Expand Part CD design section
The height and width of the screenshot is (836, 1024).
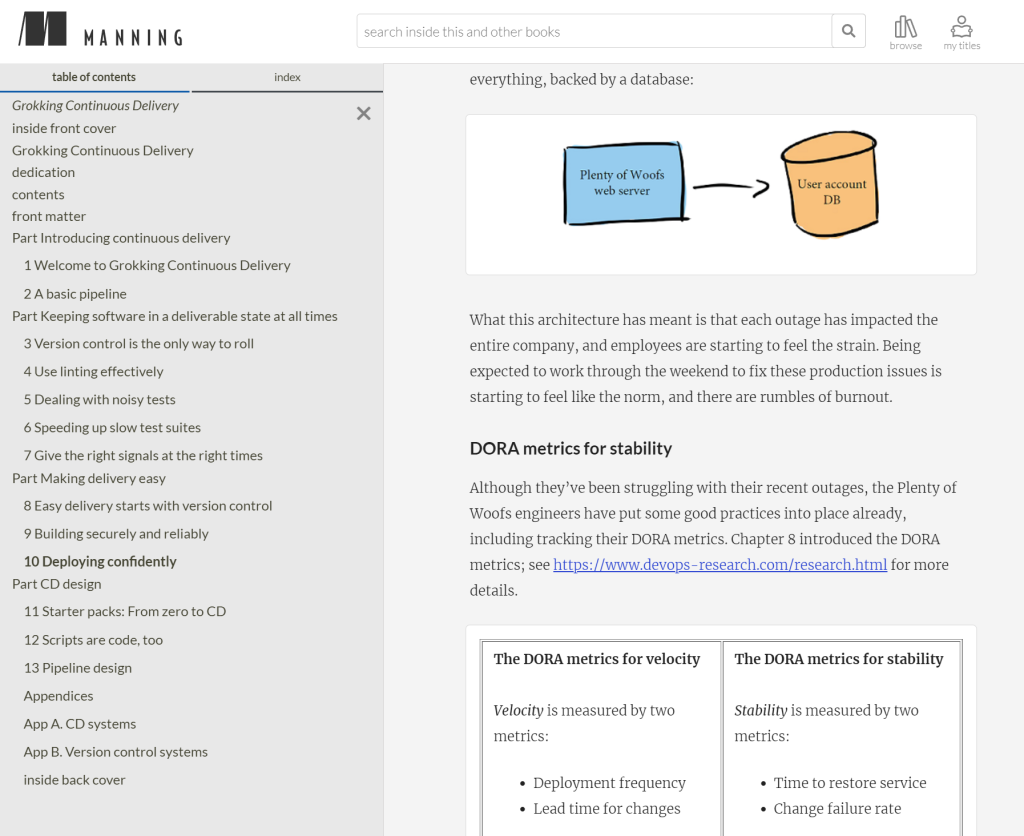pos(56,583)
